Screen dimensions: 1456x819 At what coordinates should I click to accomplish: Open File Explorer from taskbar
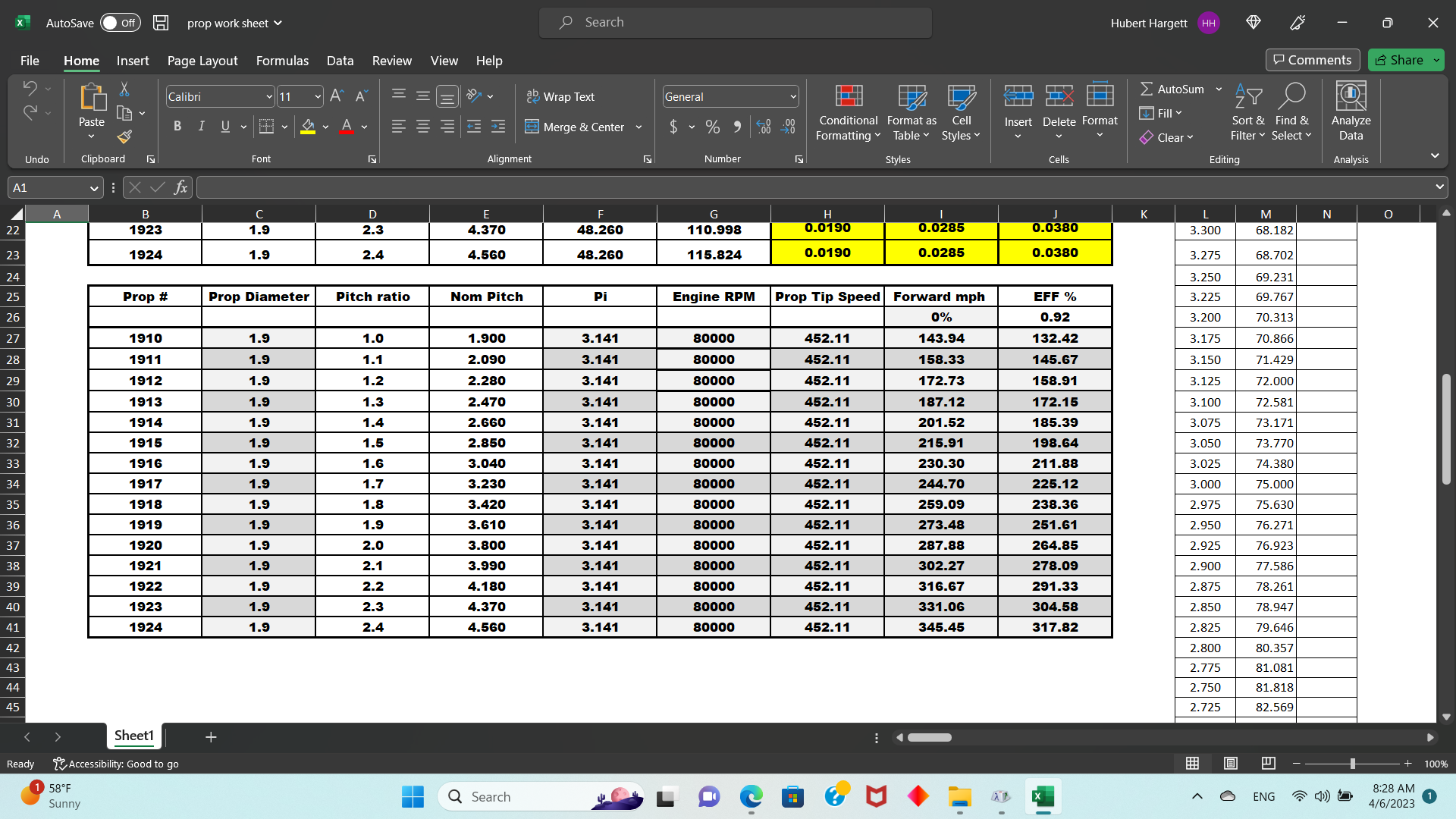(959, 796)
